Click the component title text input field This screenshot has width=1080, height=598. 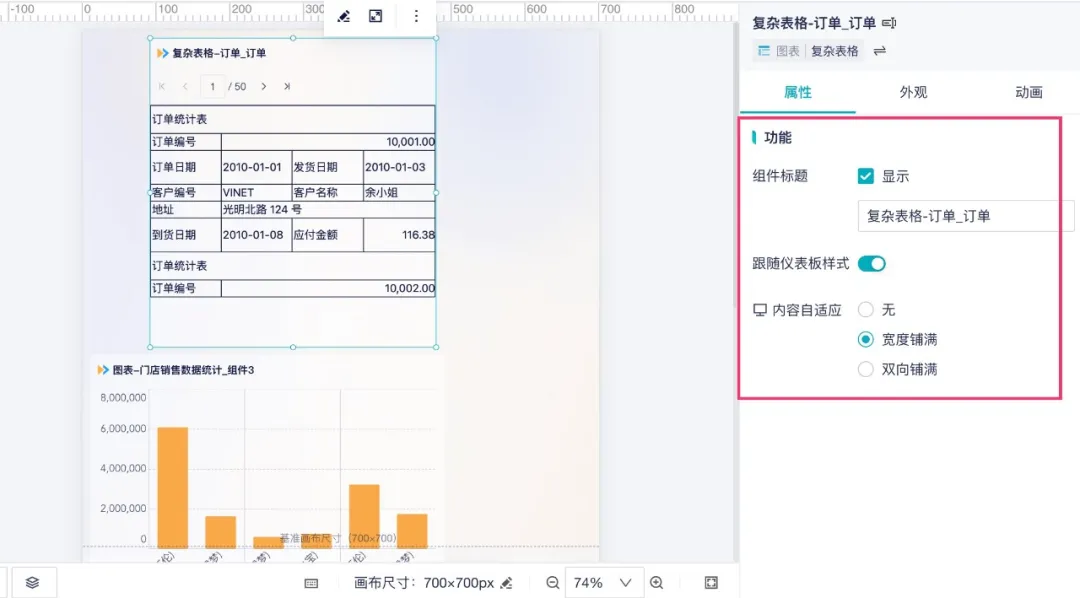965,216
